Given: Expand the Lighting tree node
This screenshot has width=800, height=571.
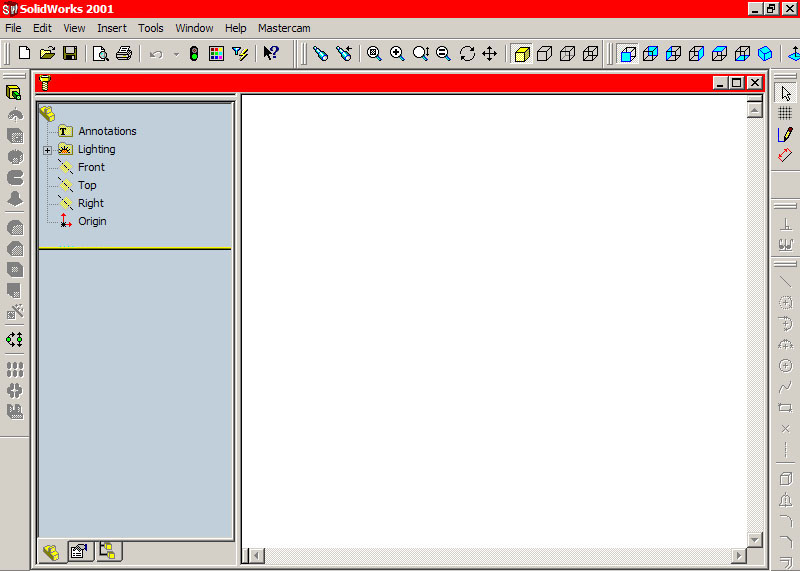Looking at the screenshot, I should (47, 150).
